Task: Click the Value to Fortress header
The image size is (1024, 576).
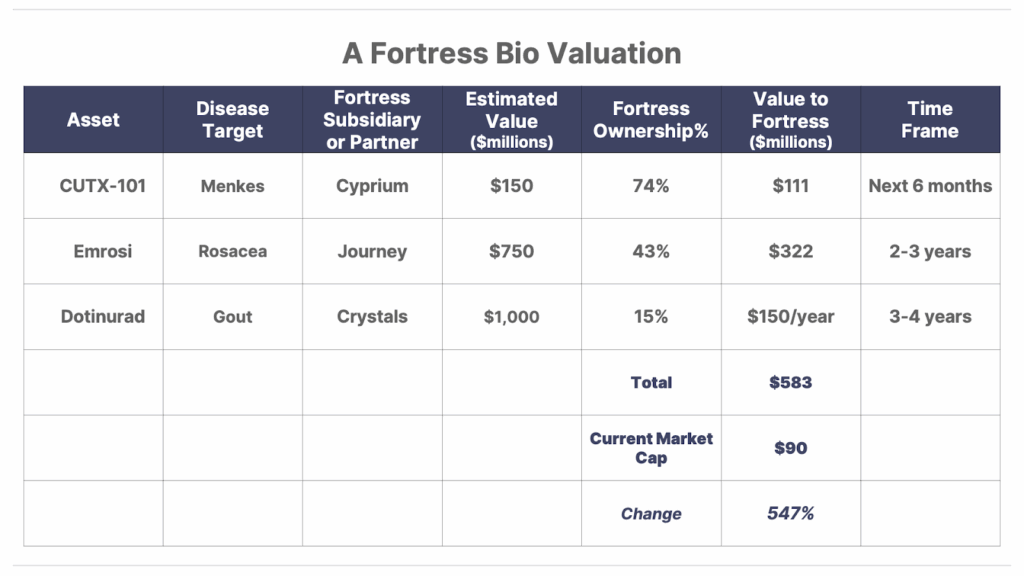Action: tap(791, 120)
